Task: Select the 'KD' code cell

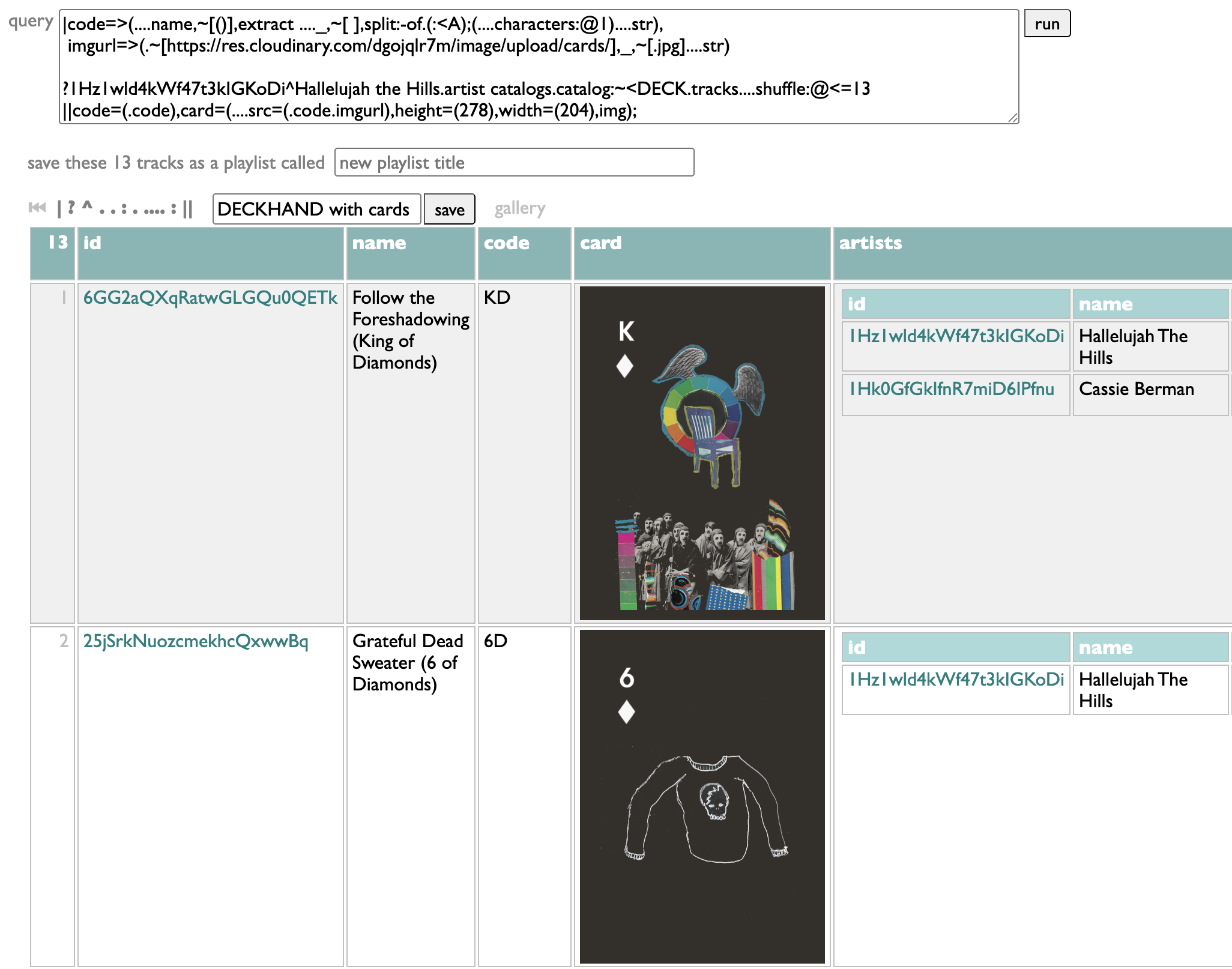Action: 524,453
